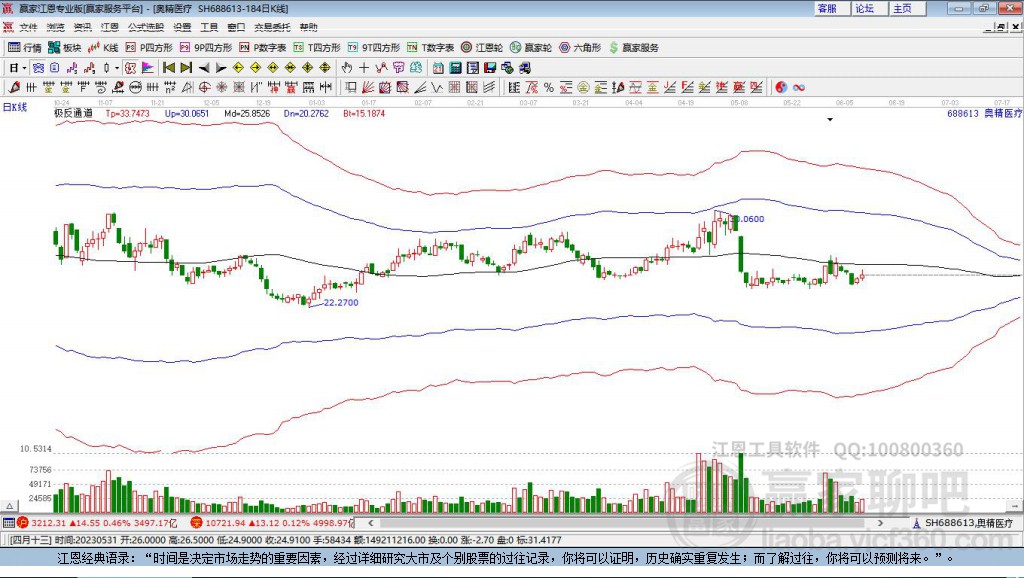Open the P数字表 number table
This screenshot has height=578, width=1024.
click(263, 48)
